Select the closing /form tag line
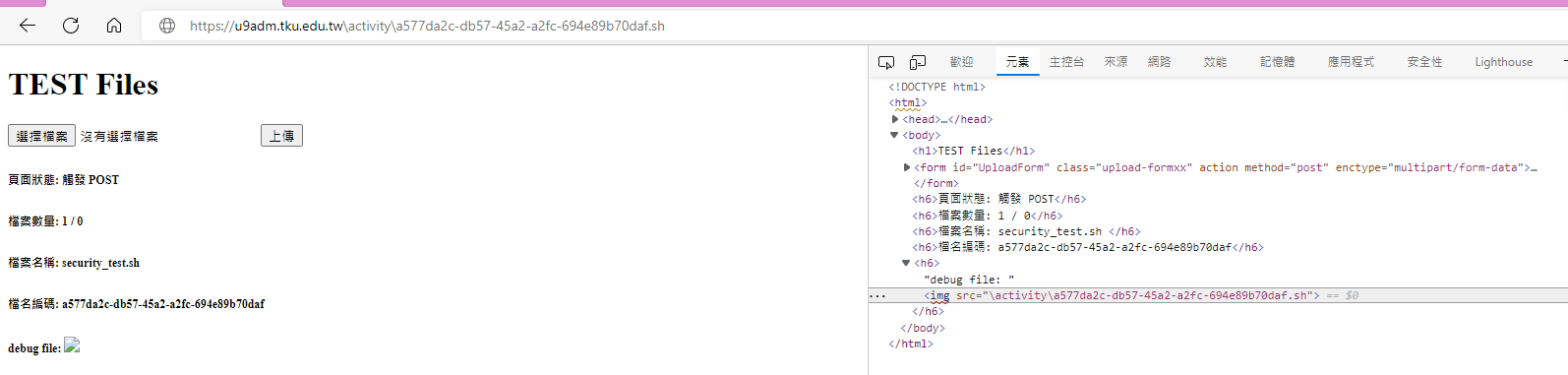Screen dimensions: 1568x375 935,183
